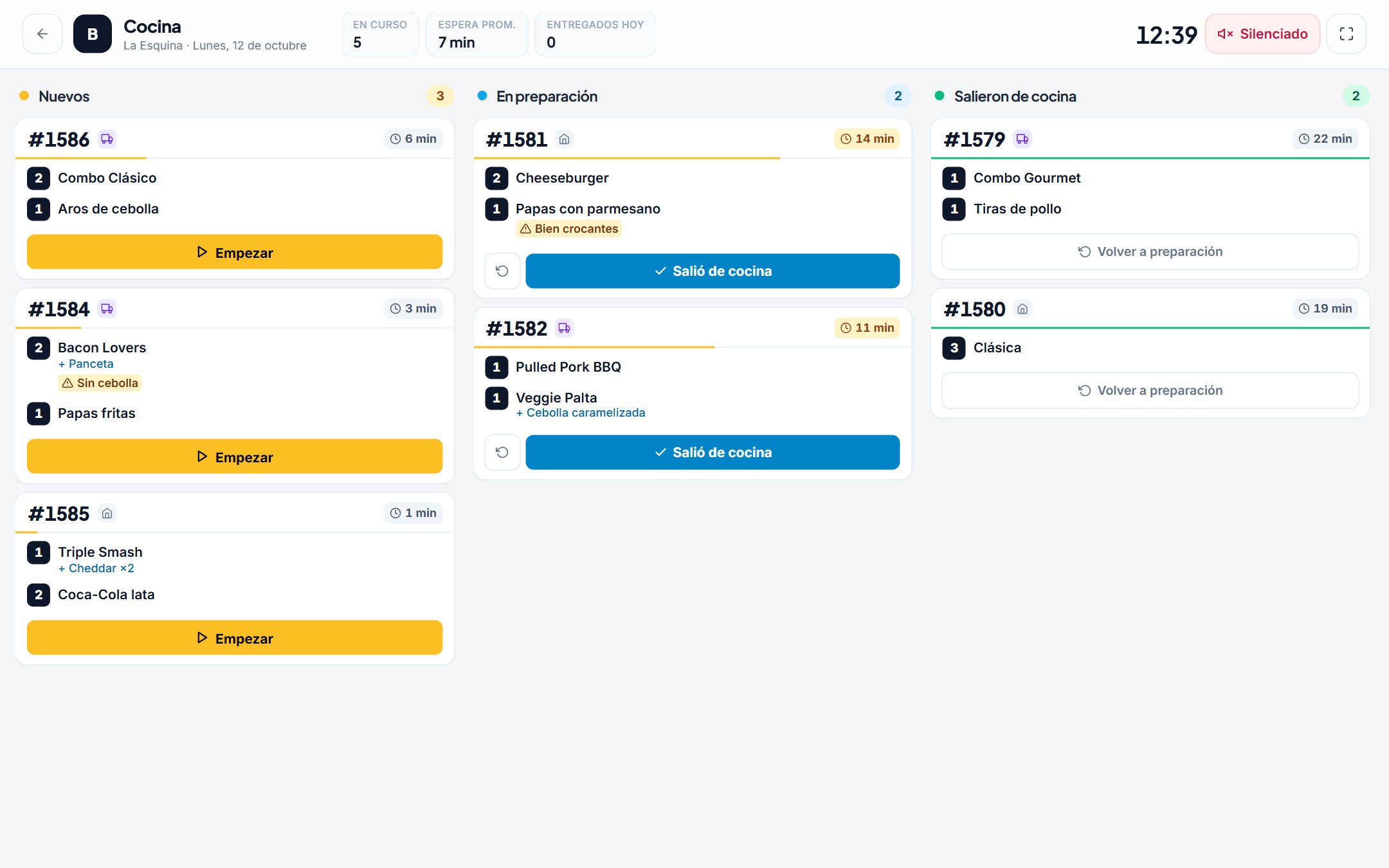Toggle the Silenciado sound mute button

click(x=1262, y=34)
